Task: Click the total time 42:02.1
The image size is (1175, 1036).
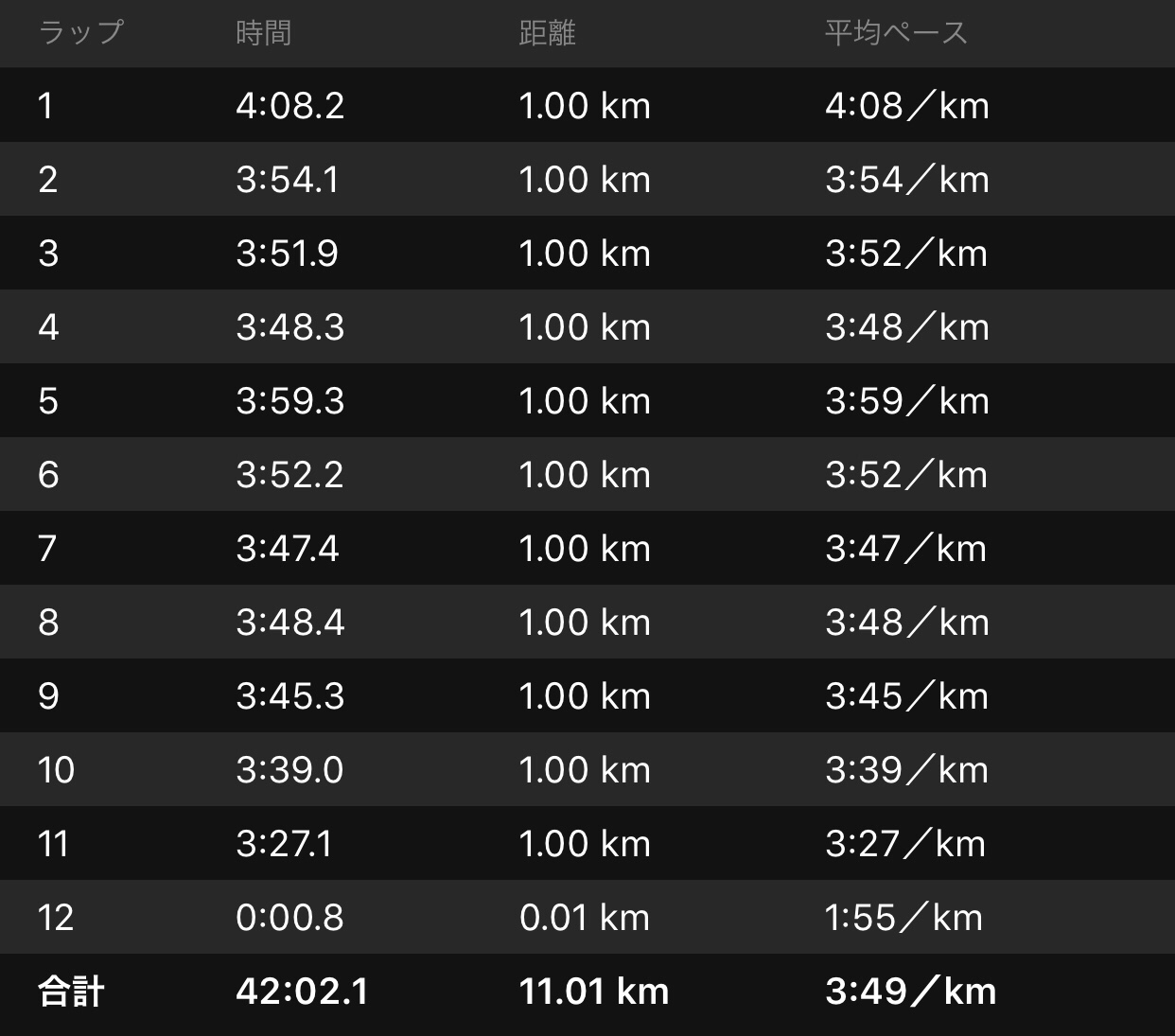Action: [302, 992]
